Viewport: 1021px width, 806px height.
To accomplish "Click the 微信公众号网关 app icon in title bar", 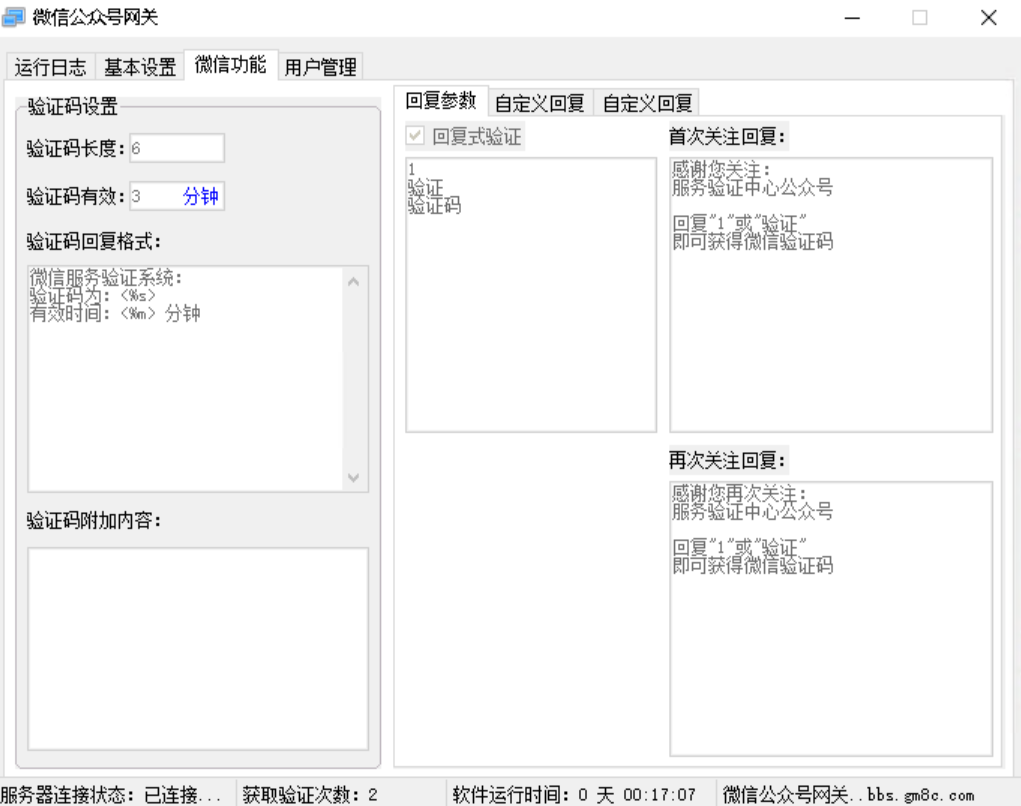I will (14, 17).
